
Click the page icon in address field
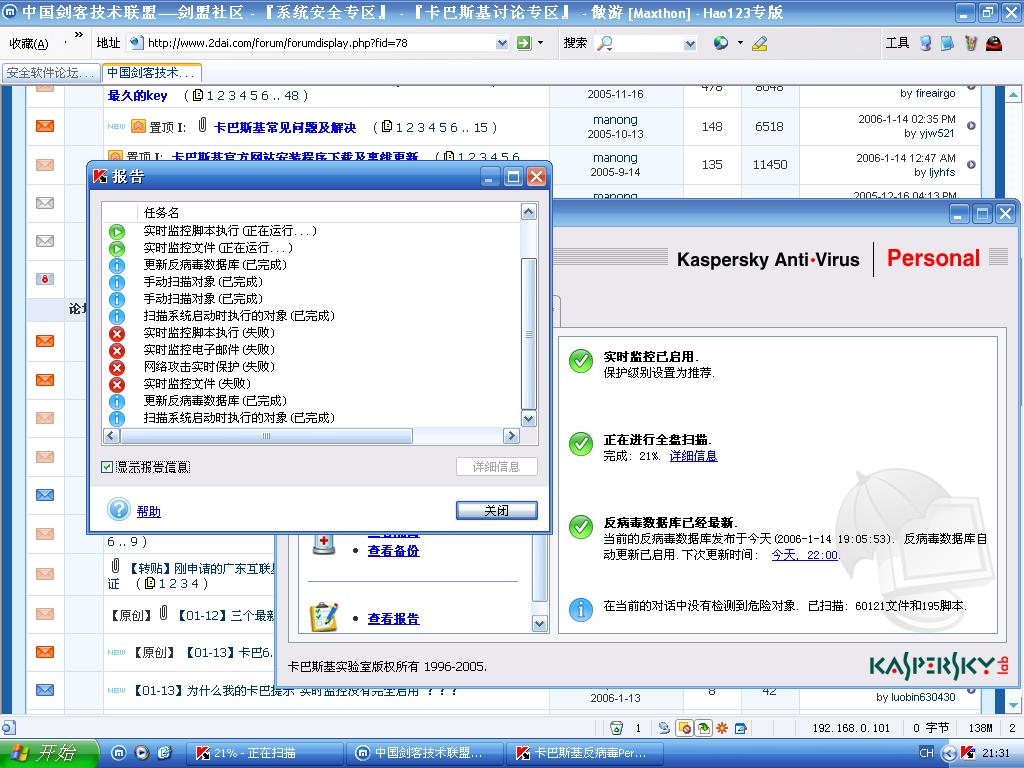(136, 43)
